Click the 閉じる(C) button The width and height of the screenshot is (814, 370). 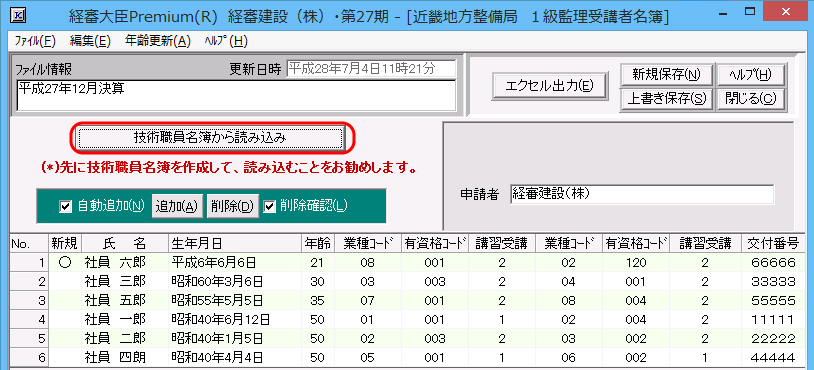click(x=751, y=99)
